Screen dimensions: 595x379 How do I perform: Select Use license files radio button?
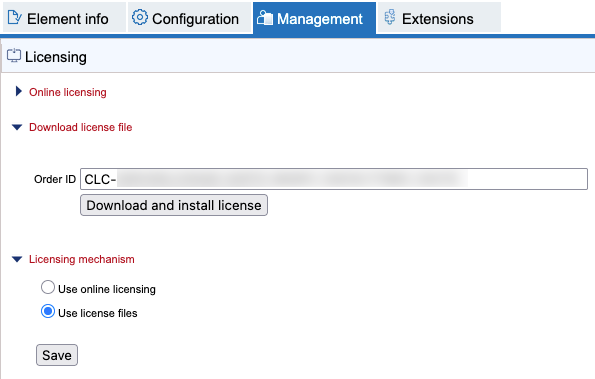[48, 311]
